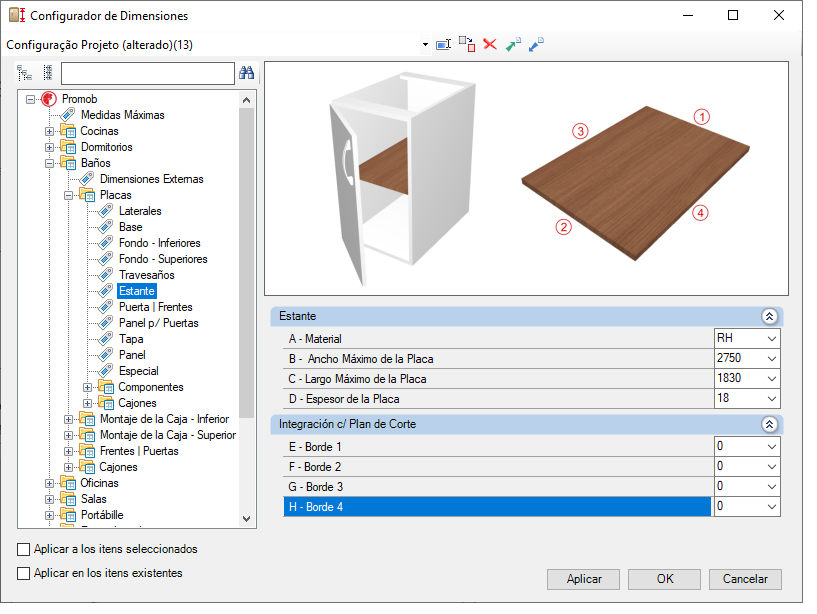Click the expand tree icon above tree

(24, 73)
